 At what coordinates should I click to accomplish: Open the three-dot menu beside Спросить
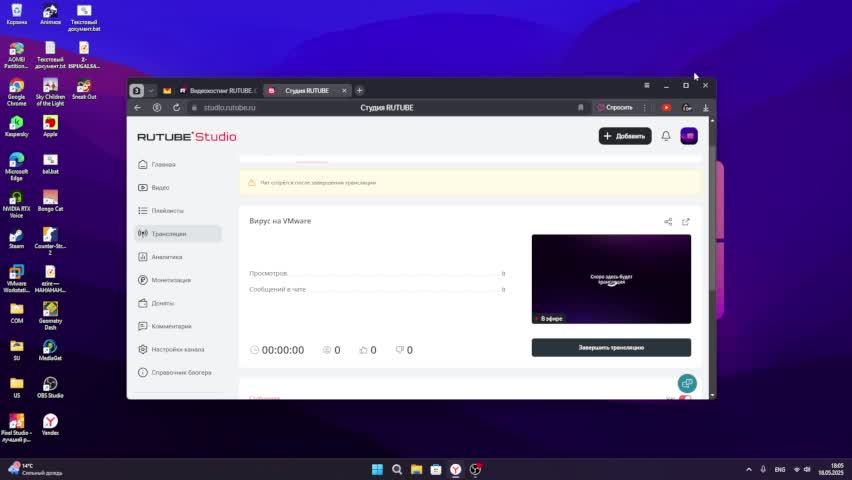(x=645, y=108)
